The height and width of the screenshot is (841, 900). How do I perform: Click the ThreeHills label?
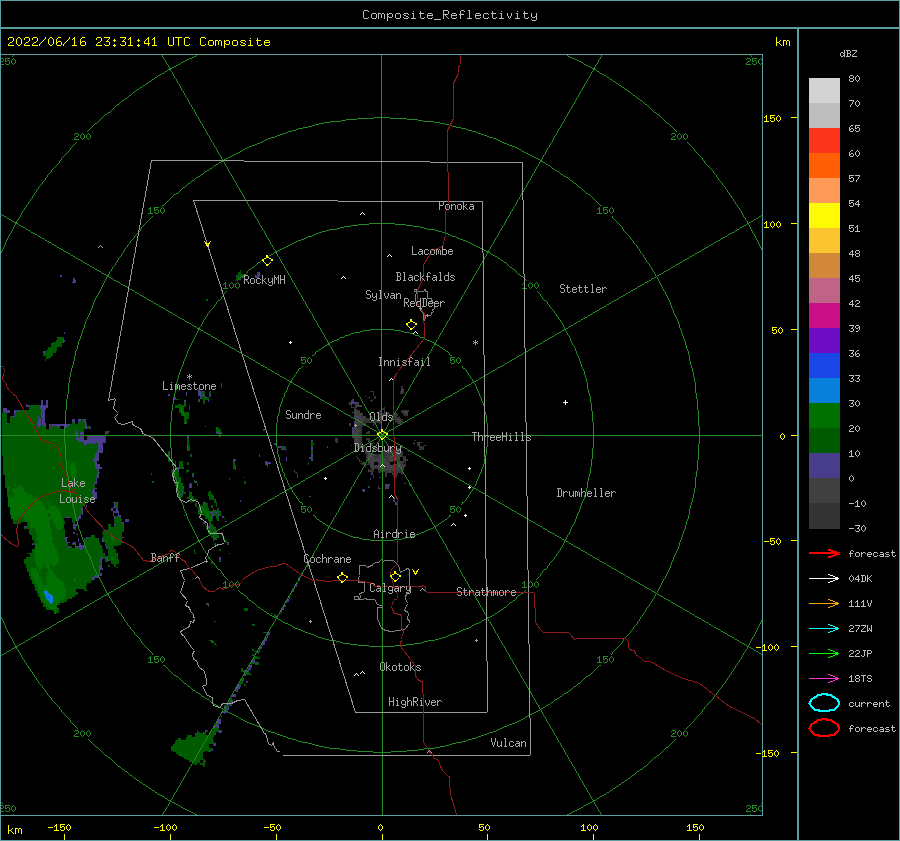pyautogui.click(x=501, y=437)
